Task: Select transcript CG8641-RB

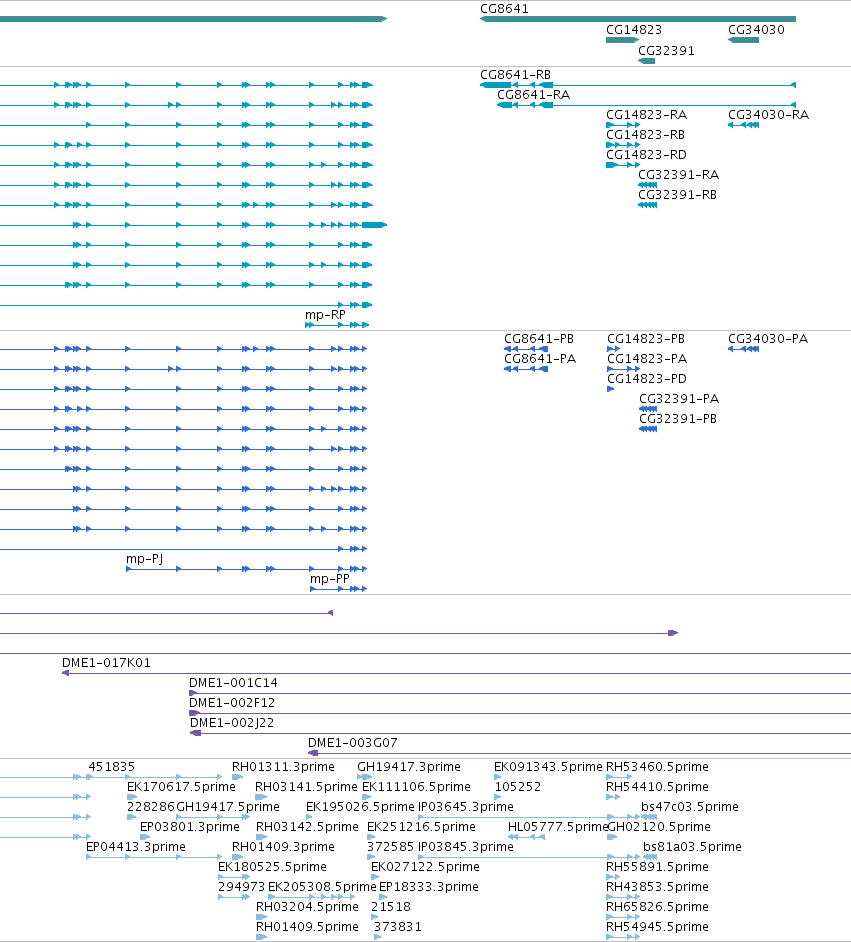Action: (x=515, y=75)
